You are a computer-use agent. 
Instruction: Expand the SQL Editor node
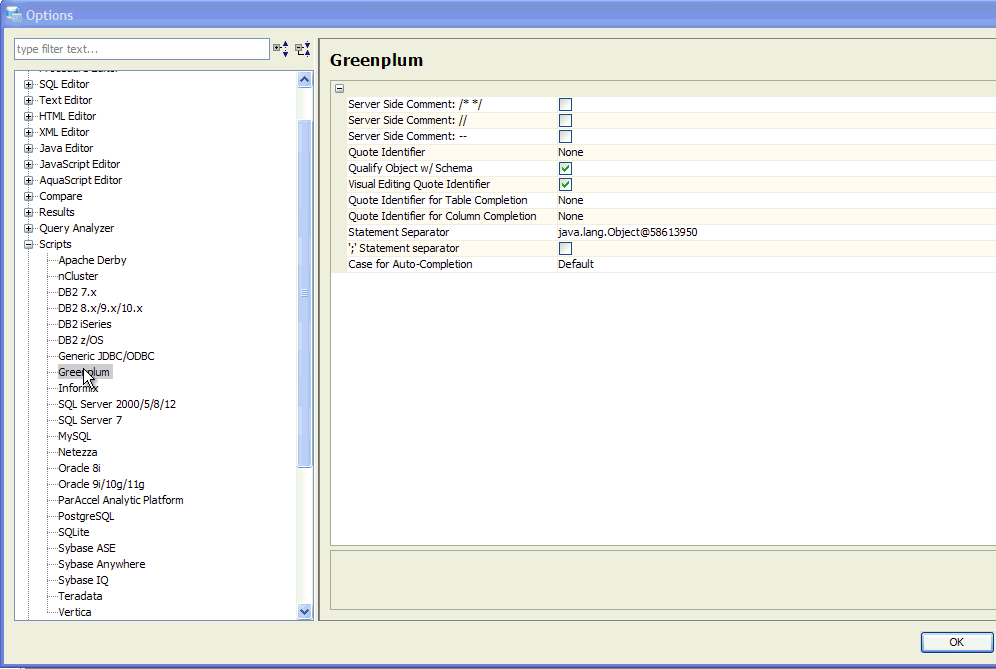point(28,84)
